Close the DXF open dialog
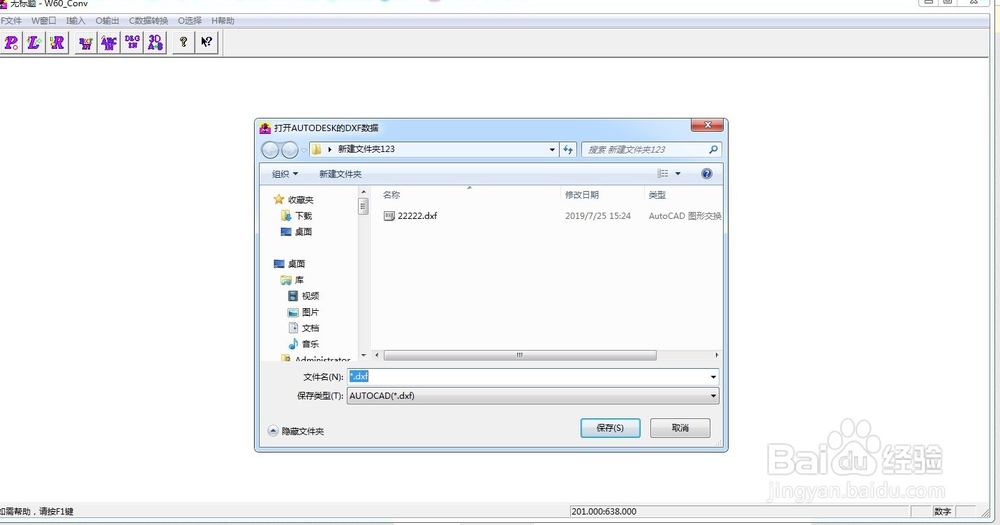1000x525 pixels. (707, 125)
